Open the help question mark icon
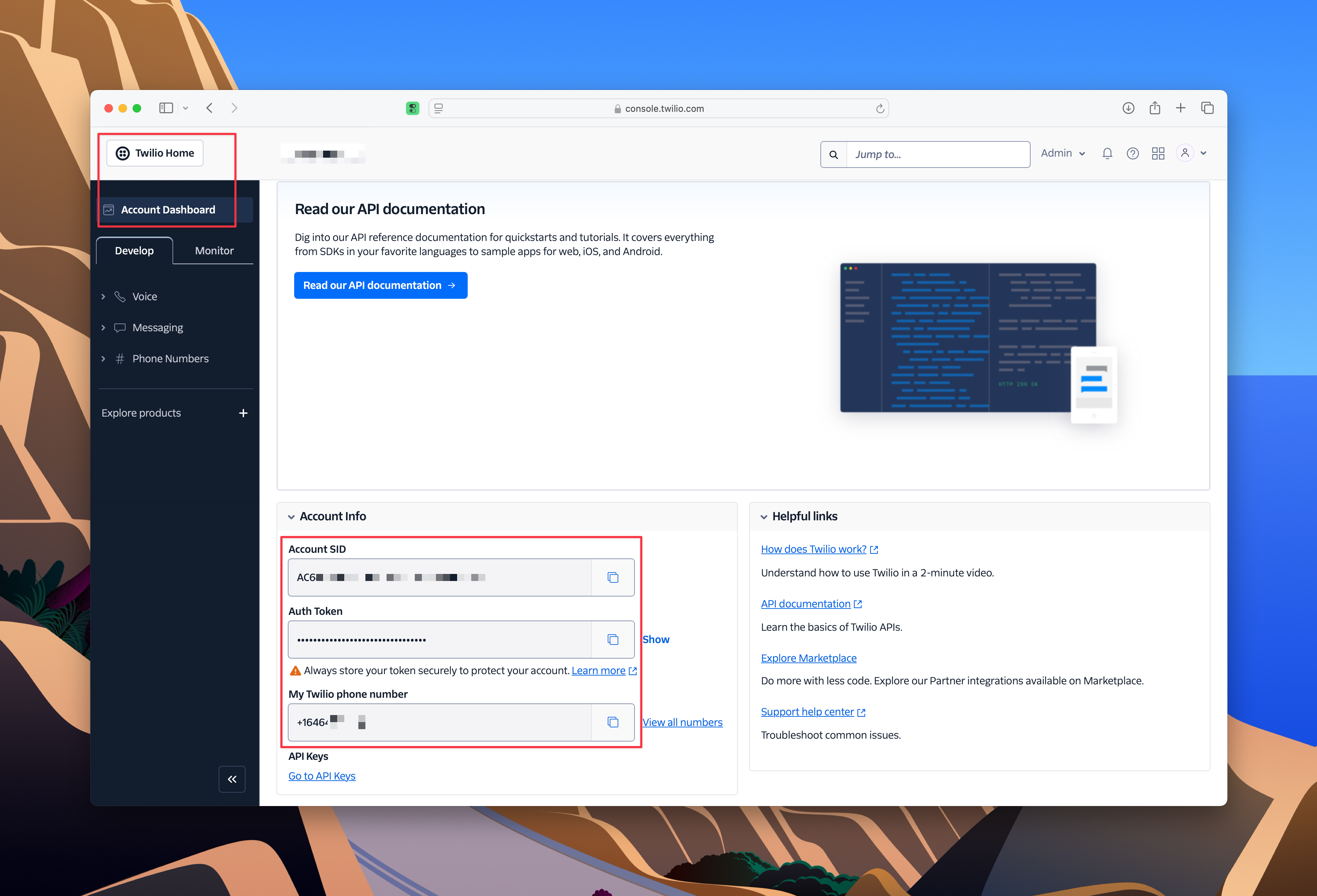The image size is (1317, 896). 1133,153
